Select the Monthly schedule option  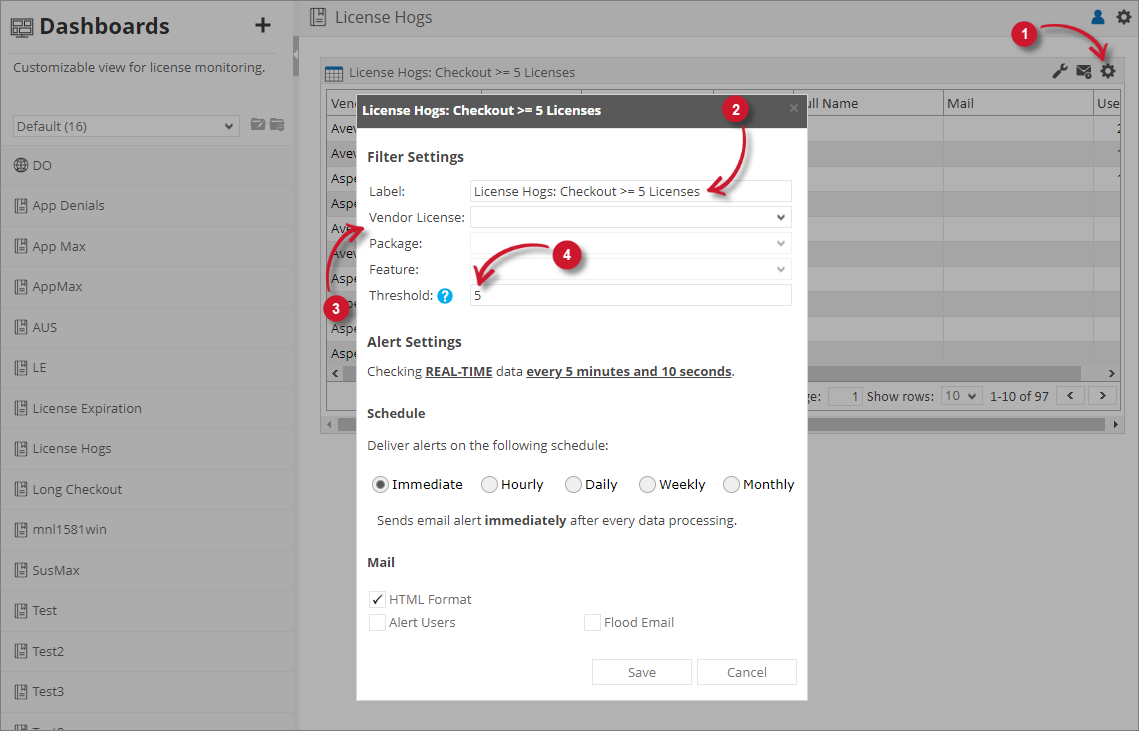pyautogui.click(x=731, y=485)
